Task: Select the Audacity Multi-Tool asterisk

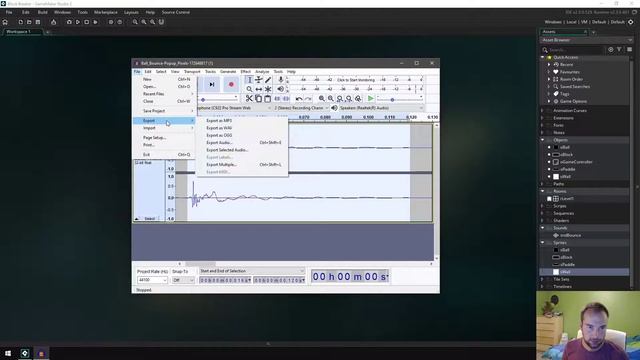Action: (x=268, y=89)
